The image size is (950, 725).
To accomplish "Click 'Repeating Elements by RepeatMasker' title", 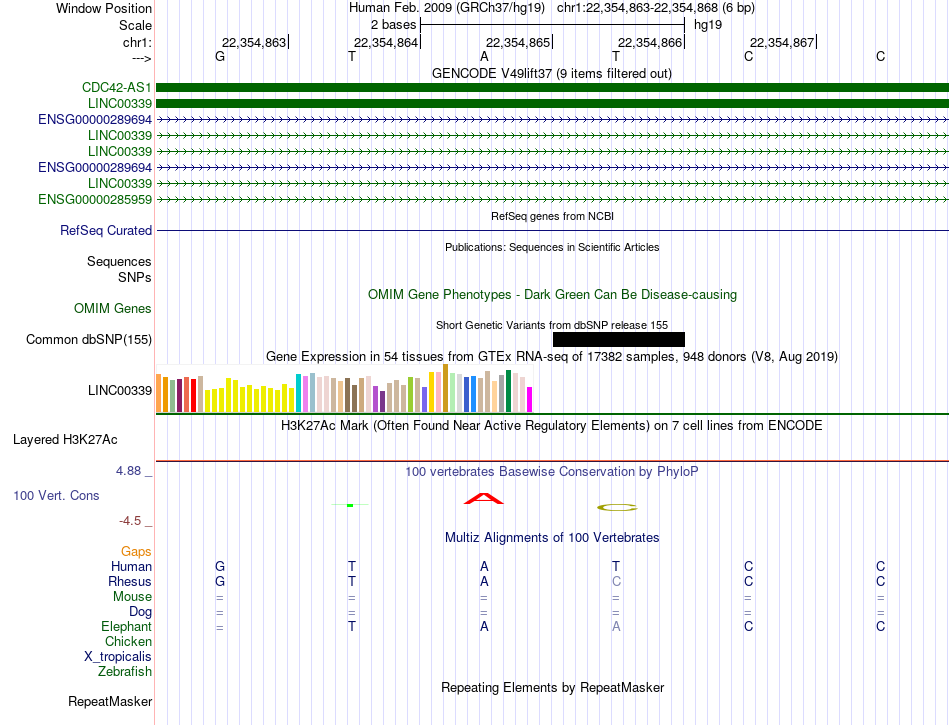I will (x=553, y=687).
